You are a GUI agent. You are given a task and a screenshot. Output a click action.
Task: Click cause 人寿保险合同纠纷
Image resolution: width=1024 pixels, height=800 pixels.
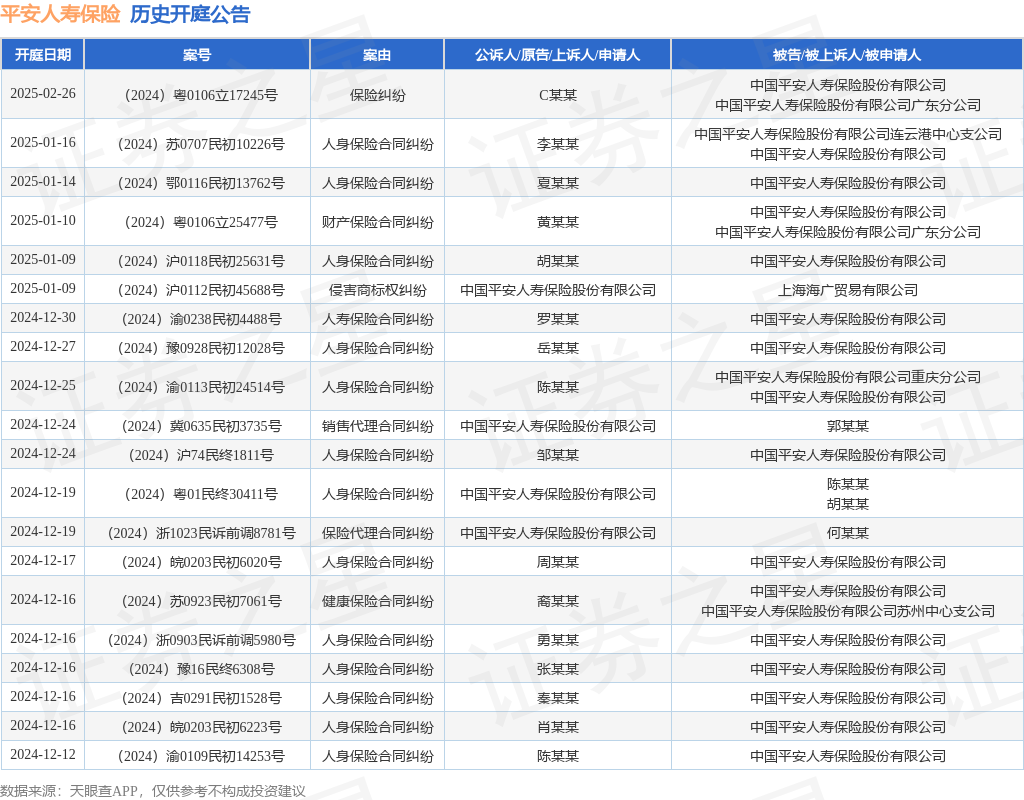click(377, 319)
